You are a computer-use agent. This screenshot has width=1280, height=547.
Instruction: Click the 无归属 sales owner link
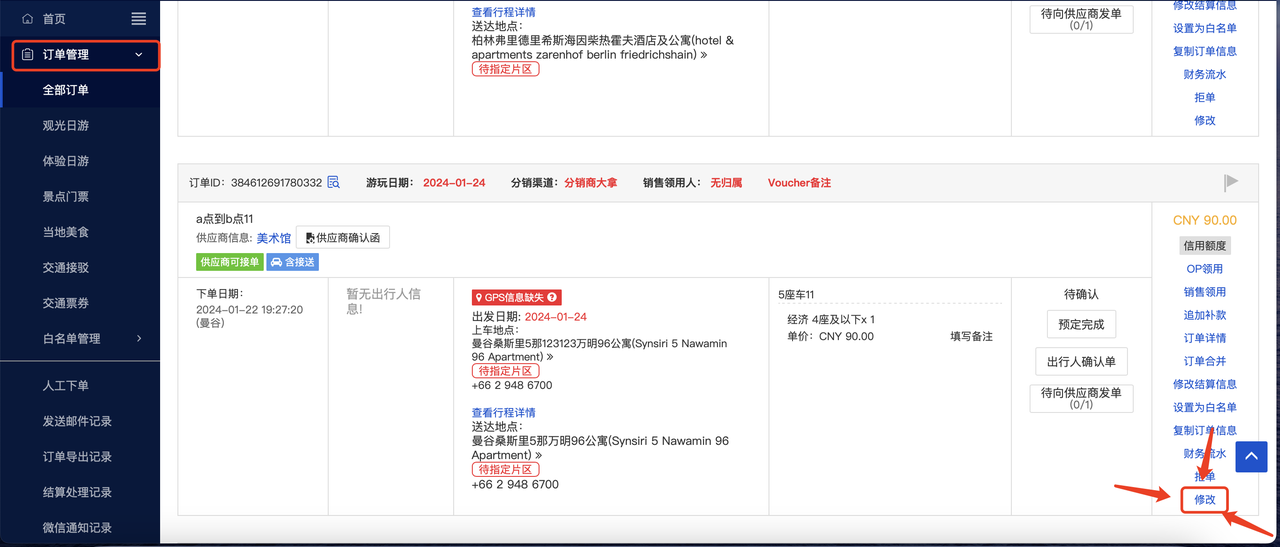pos(726,183)
